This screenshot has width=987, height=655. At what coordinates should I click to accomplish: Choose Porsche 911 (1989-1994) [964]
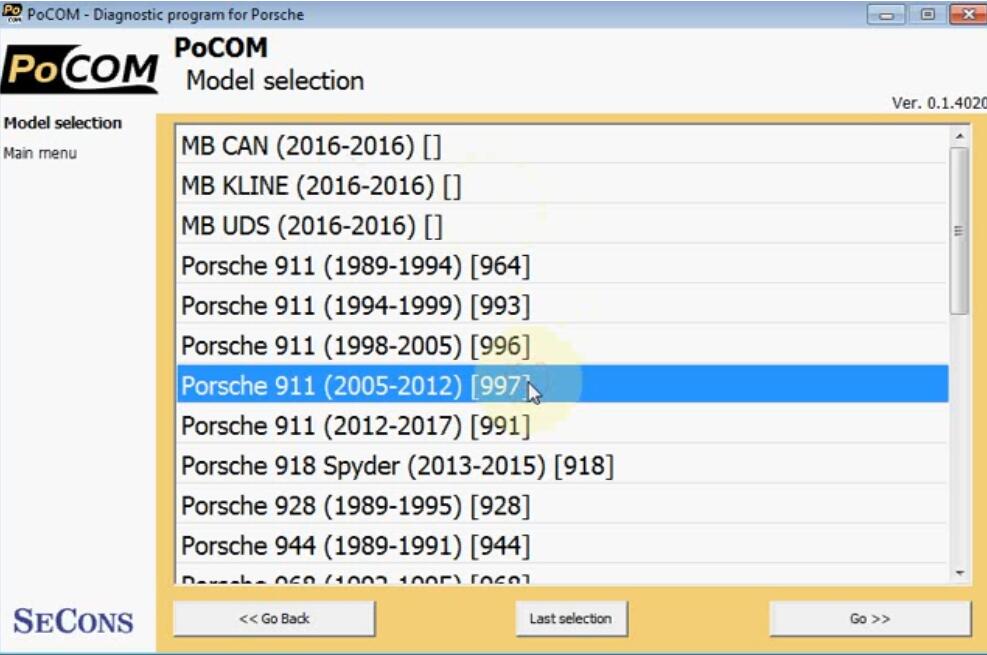pos(562,266)
